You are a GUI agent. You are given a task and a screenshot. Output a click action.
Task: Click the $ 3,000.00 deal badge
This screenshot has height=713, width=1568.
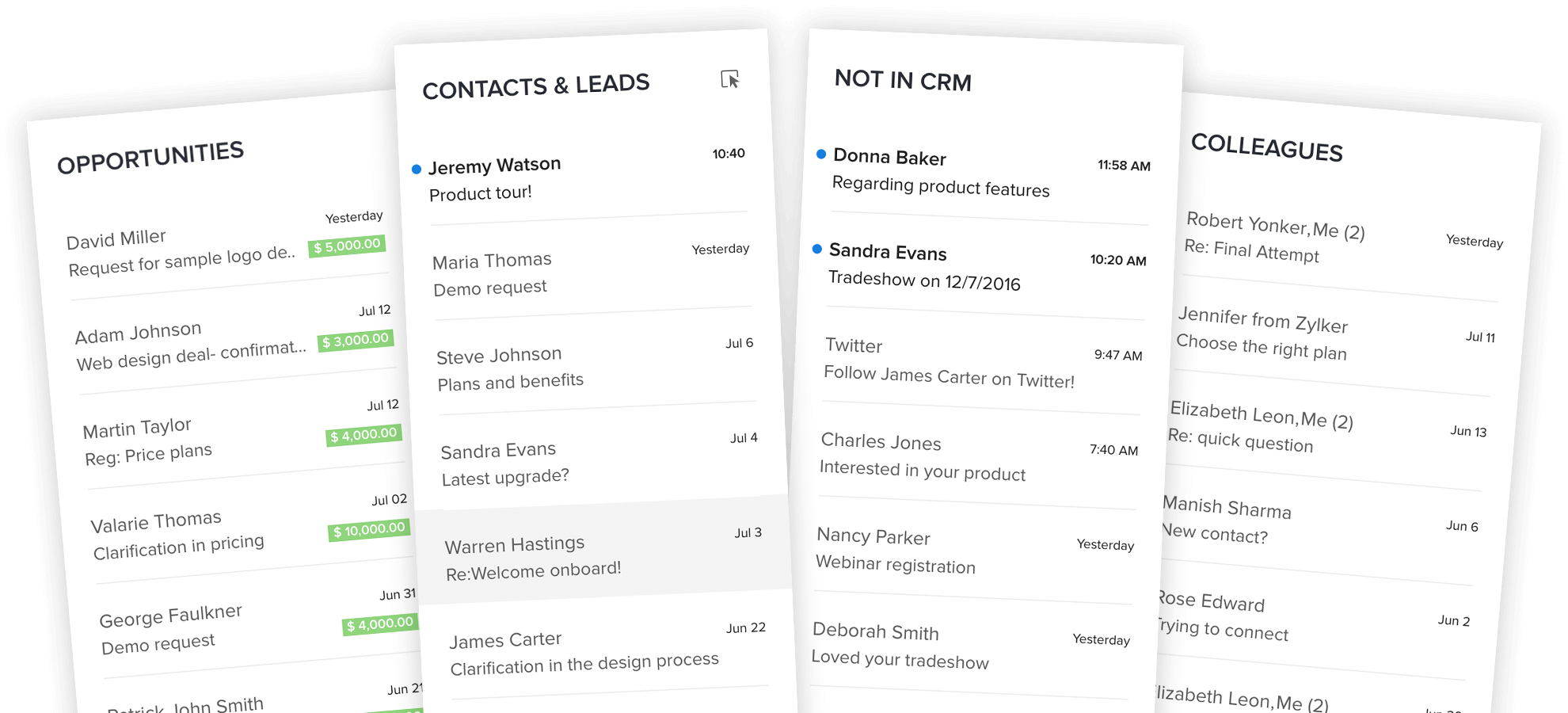356,341
